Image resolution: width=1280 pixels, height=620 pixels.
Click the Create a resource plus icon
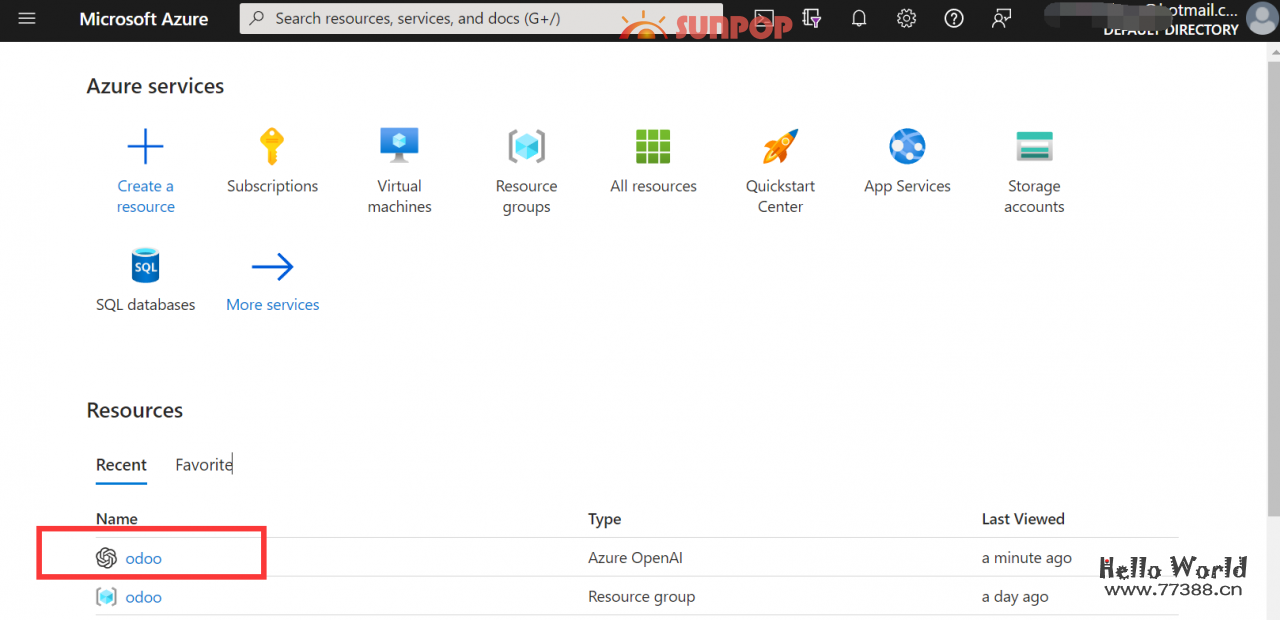click(146, 147)
